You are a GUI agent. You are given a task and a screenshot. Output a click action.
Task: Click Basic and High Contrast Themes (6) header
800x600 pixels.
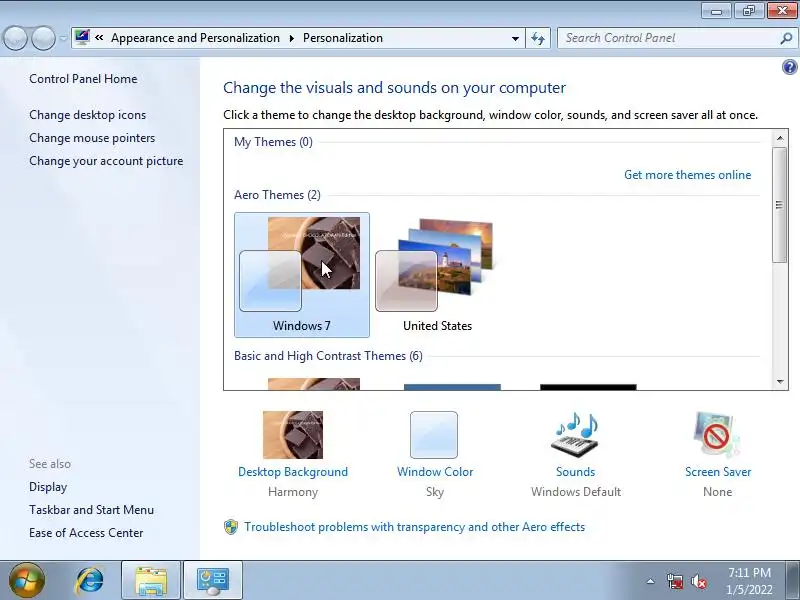328,356
